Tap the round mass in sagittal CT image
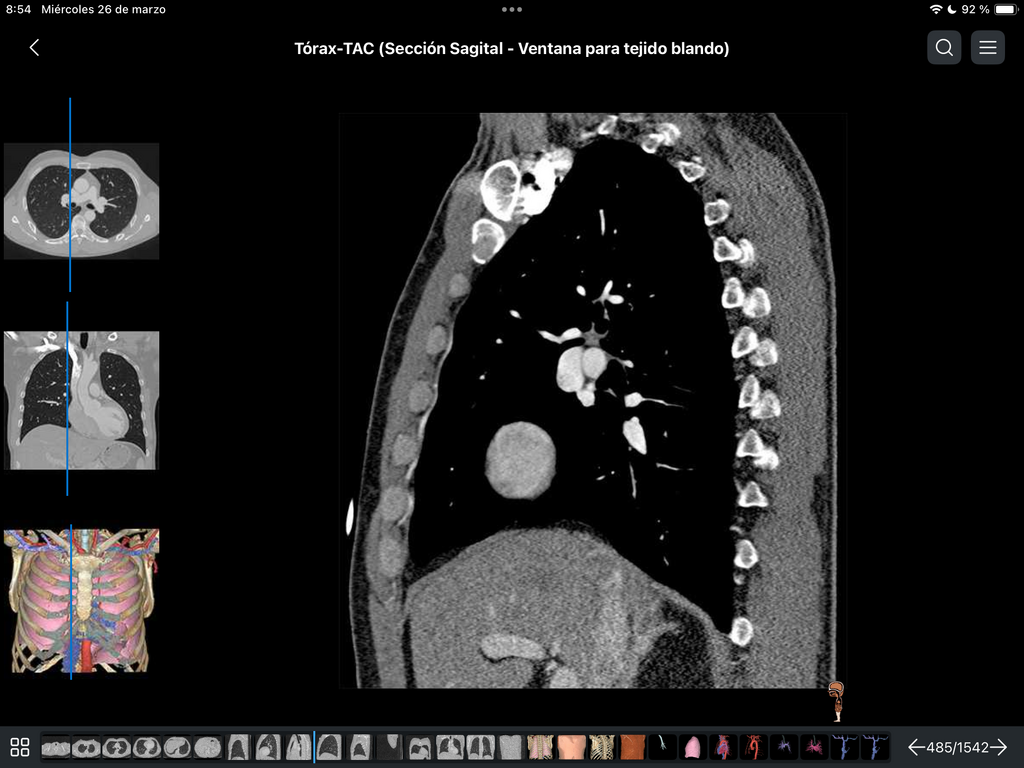This screenshot has width=1024, height=768. pyautogui.click(x=520, y=460)
